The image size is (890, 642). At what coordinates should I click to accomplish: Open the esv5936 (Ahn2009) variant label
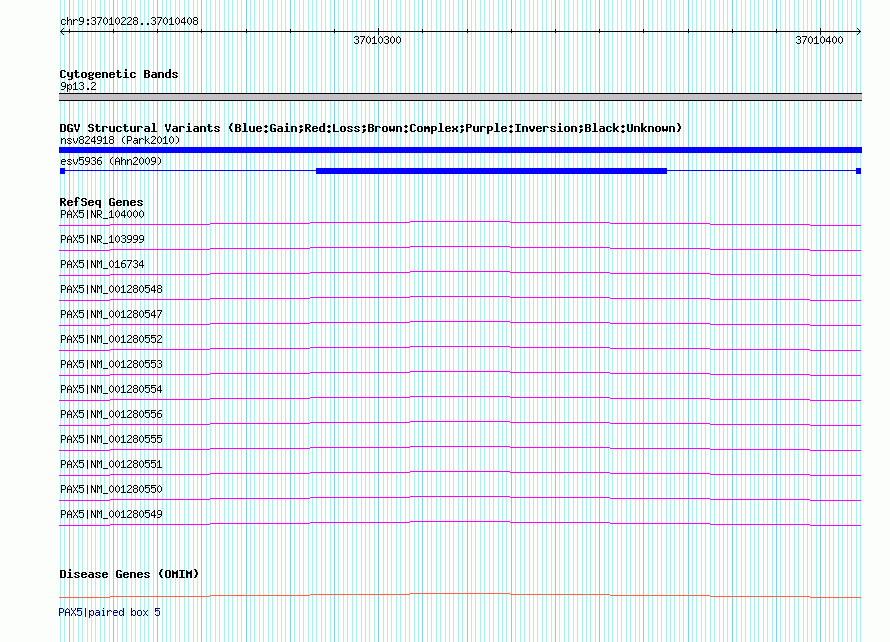point(111,161)
